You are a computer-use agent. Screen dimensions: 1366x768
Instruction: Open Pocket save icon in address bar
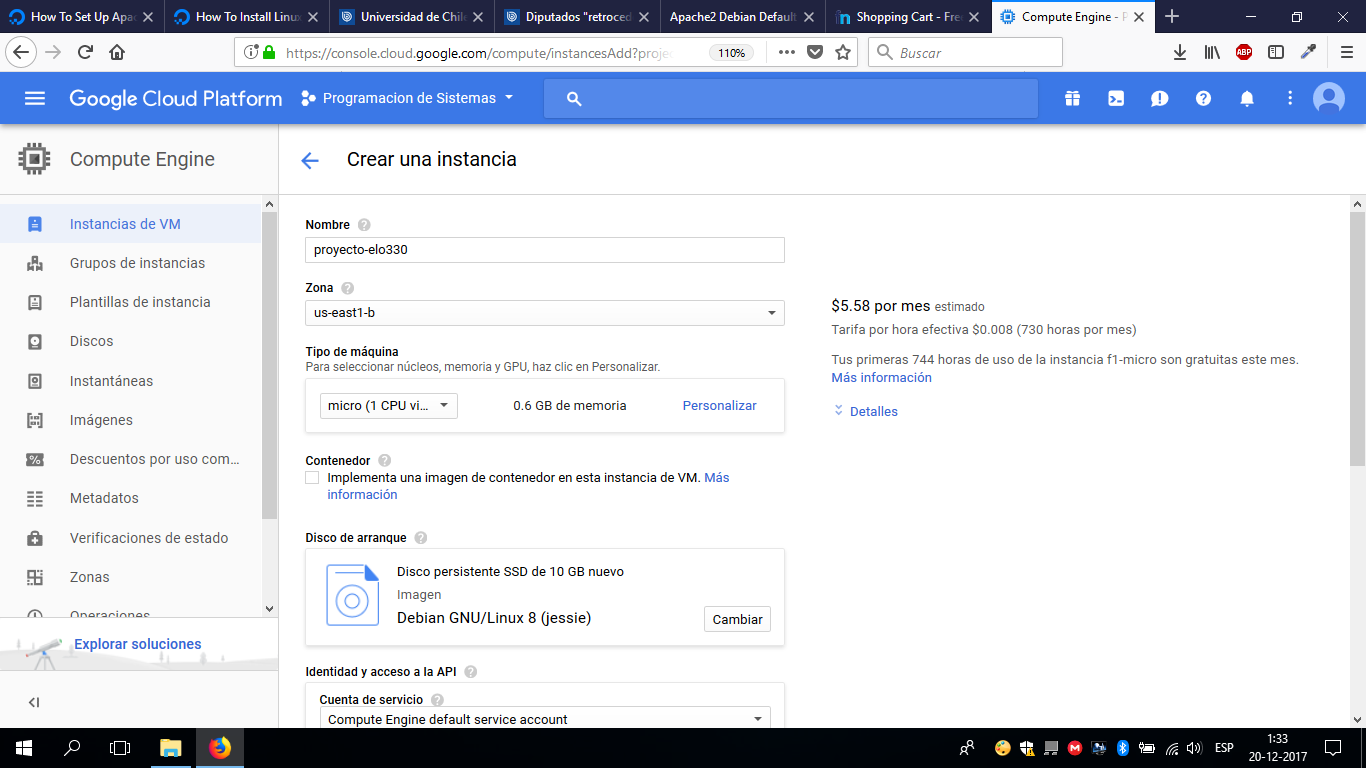815,52
